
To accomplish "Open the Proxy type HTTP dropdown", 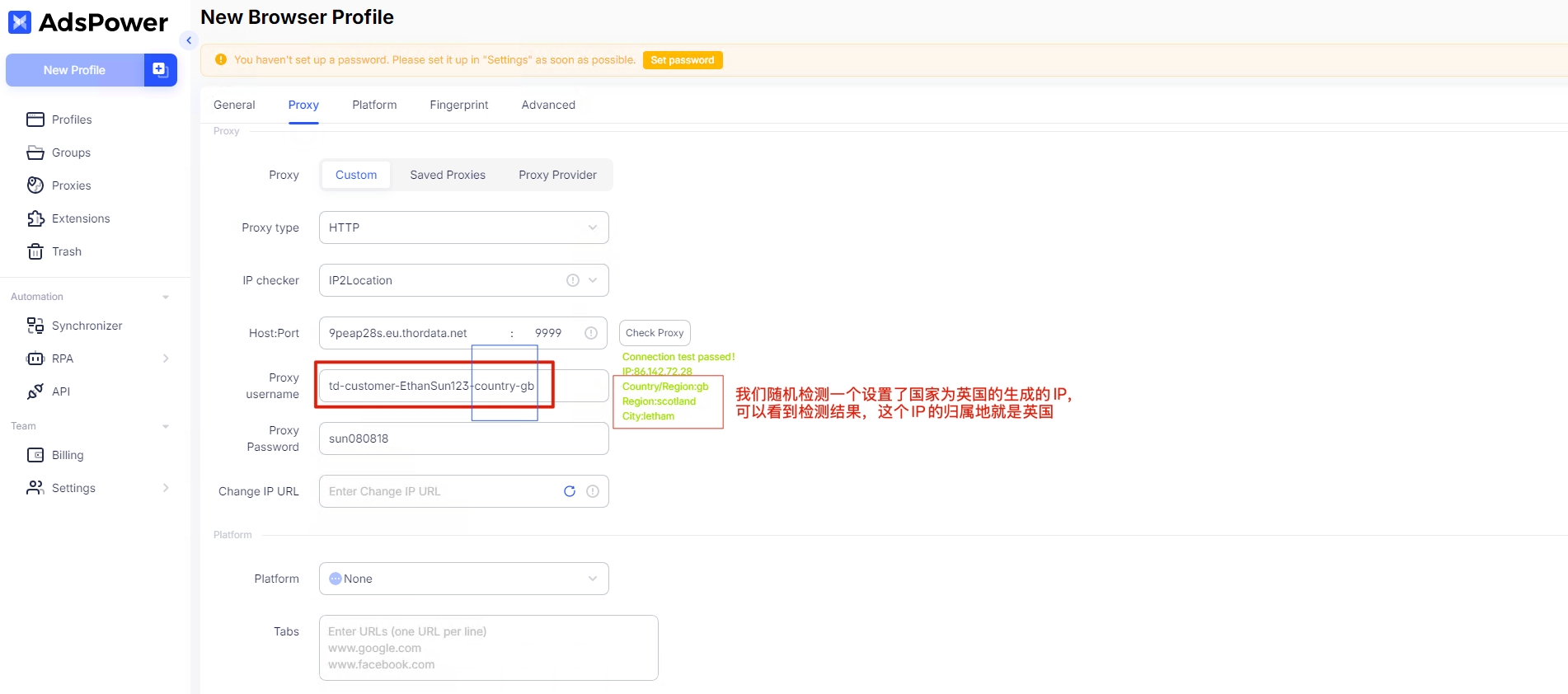I will pyautogui.click(x=463, y=227).
